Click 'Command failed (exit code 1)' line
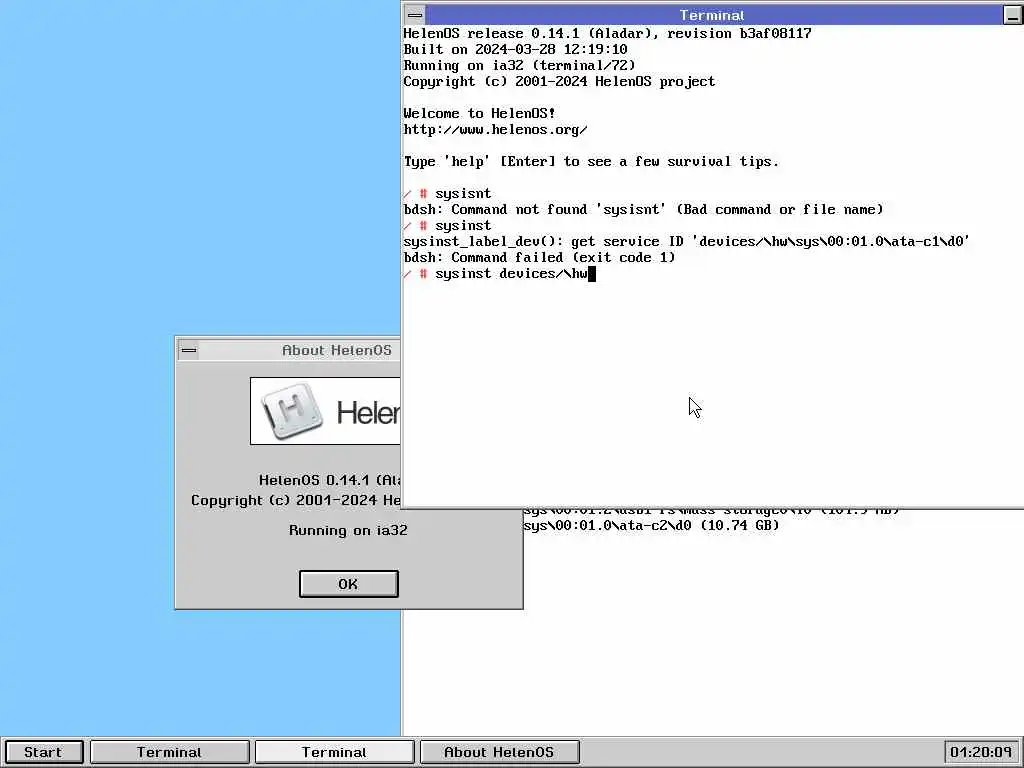 (x=539, y=257)
